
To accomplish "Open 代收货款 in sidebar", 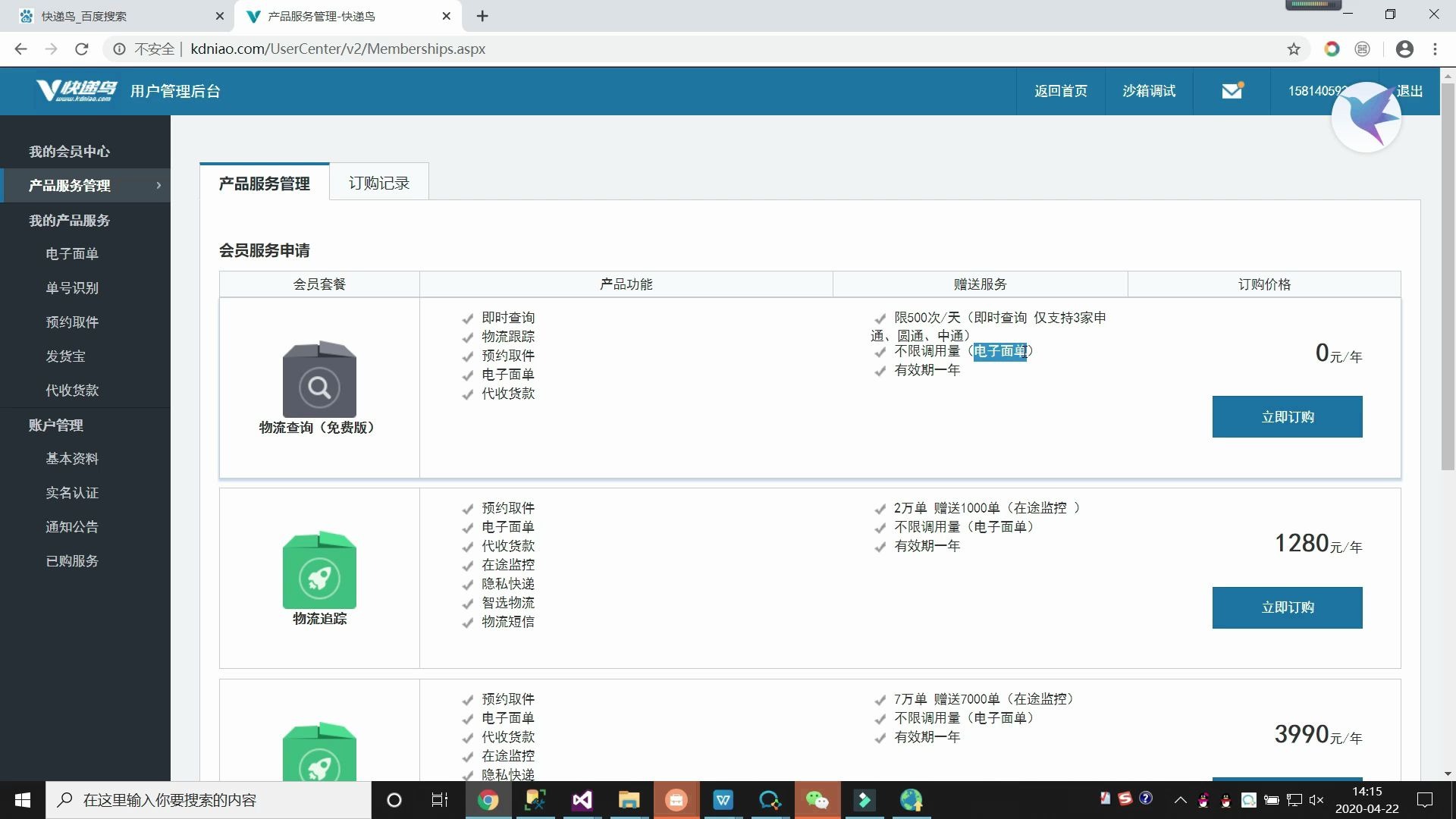I will point(72,390).
